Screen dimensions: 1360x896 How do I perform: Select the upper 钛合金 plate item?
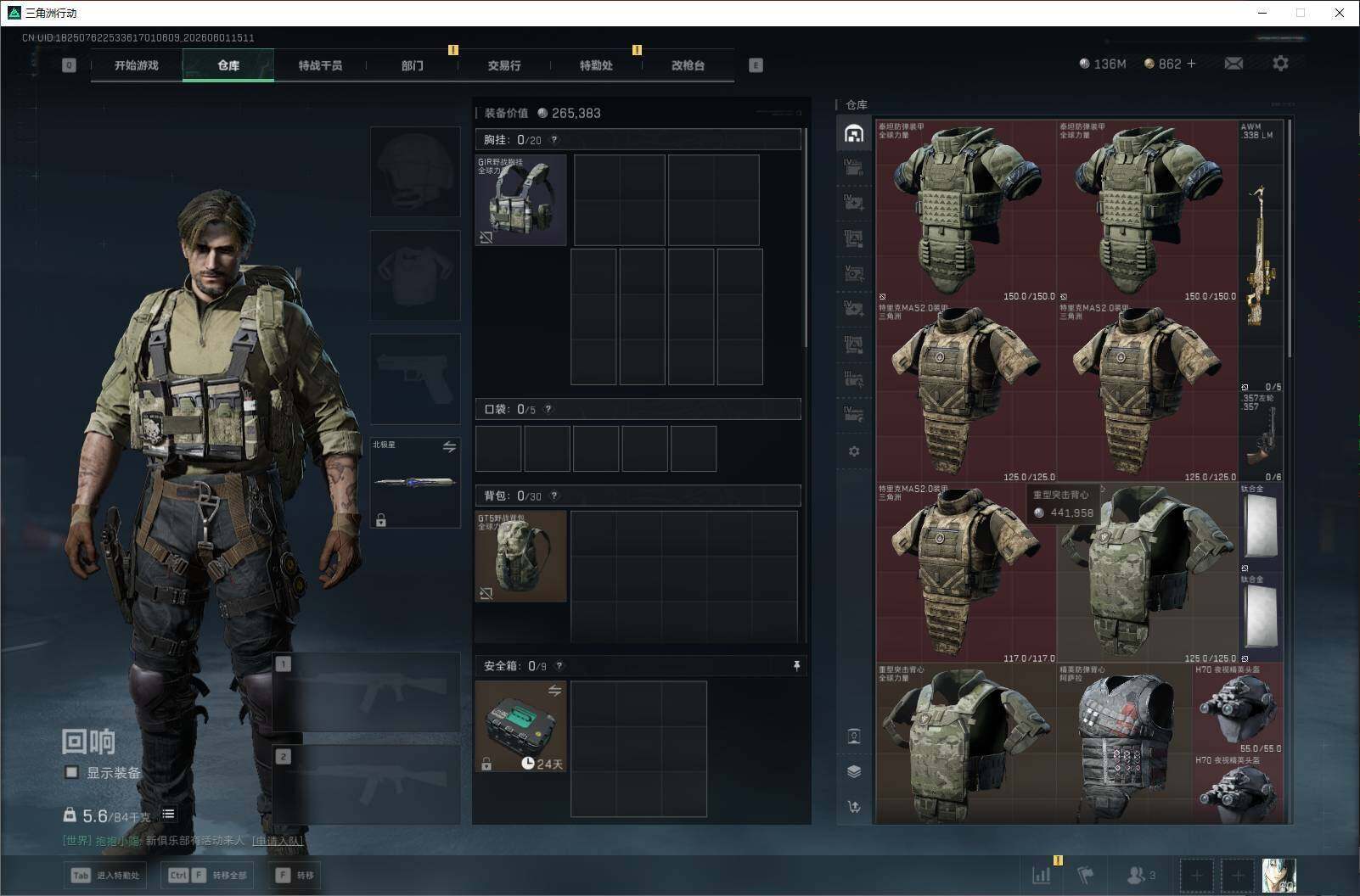pos(1261,529)
